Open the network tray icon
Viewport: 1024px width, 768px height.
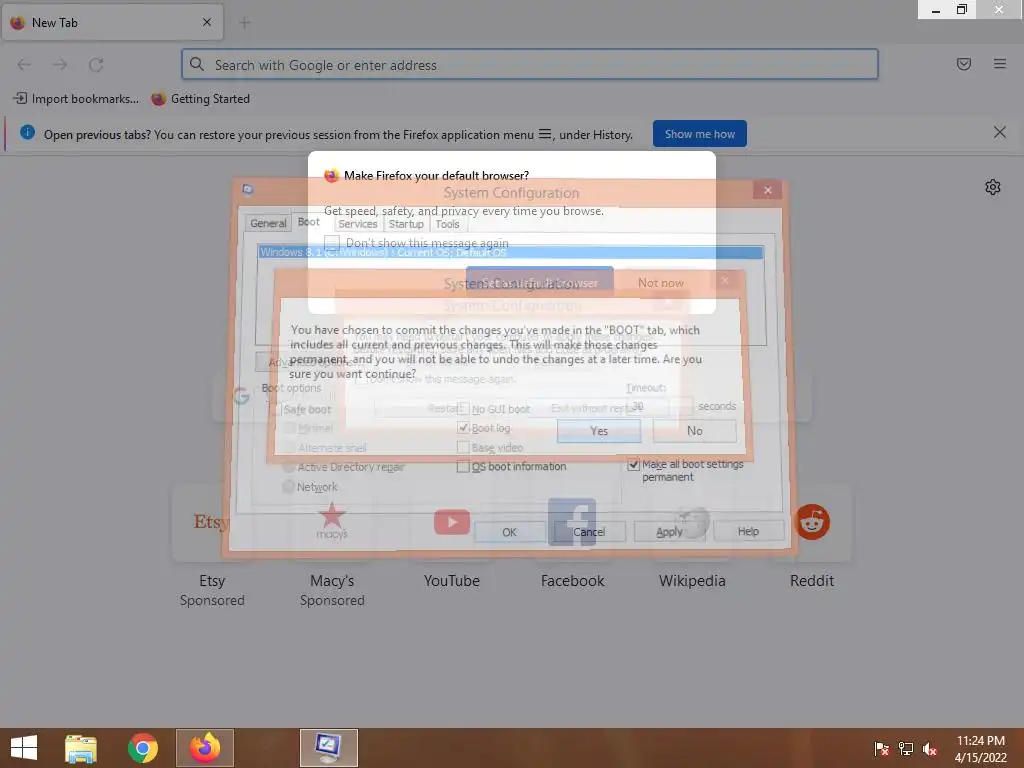tap(906, 749)
